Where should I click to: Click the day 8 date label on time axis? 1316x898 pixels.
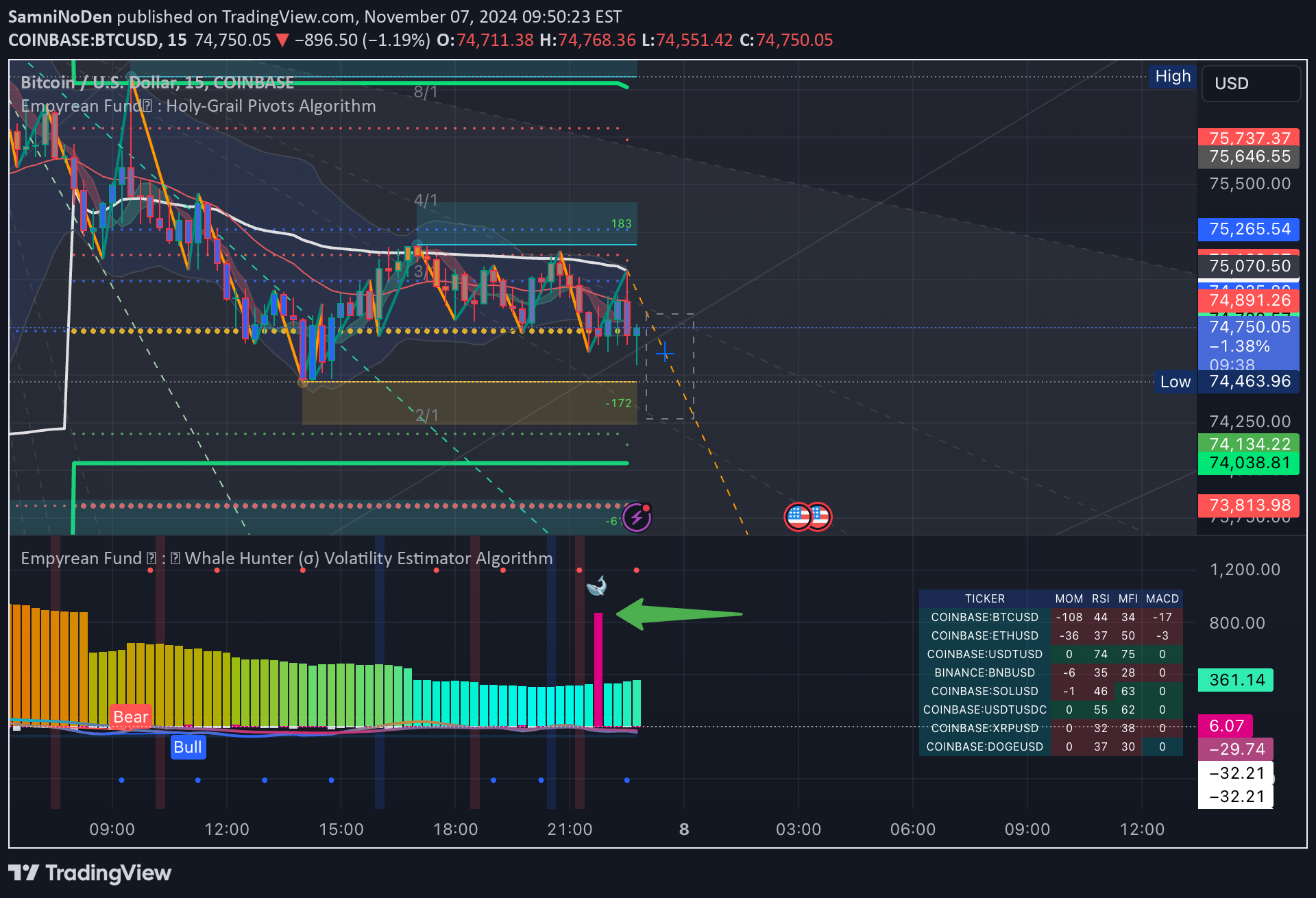point(684,829)
